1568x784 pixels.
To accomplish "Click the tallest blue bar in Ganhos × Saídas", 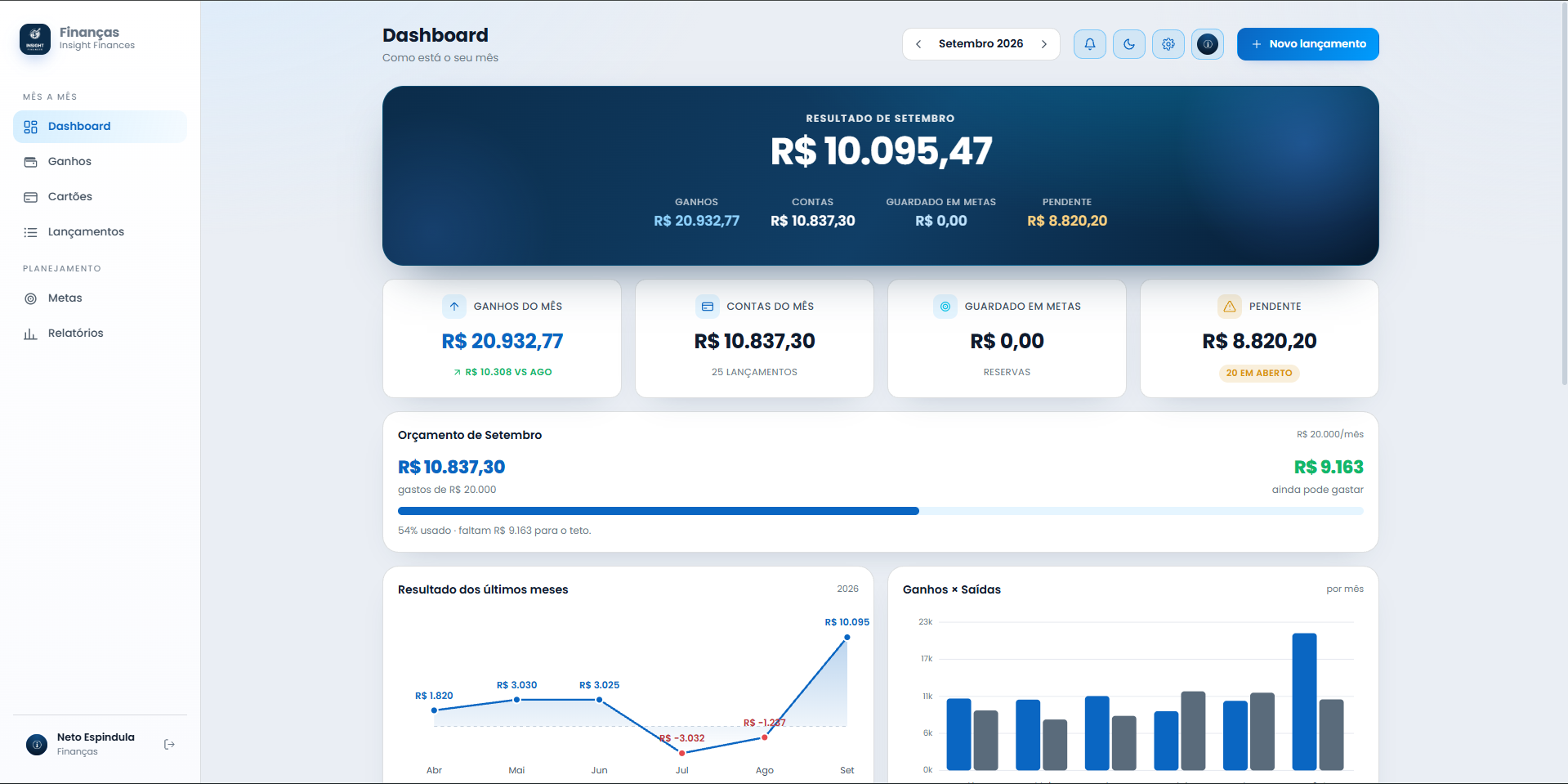I will tap(1304, 701).
